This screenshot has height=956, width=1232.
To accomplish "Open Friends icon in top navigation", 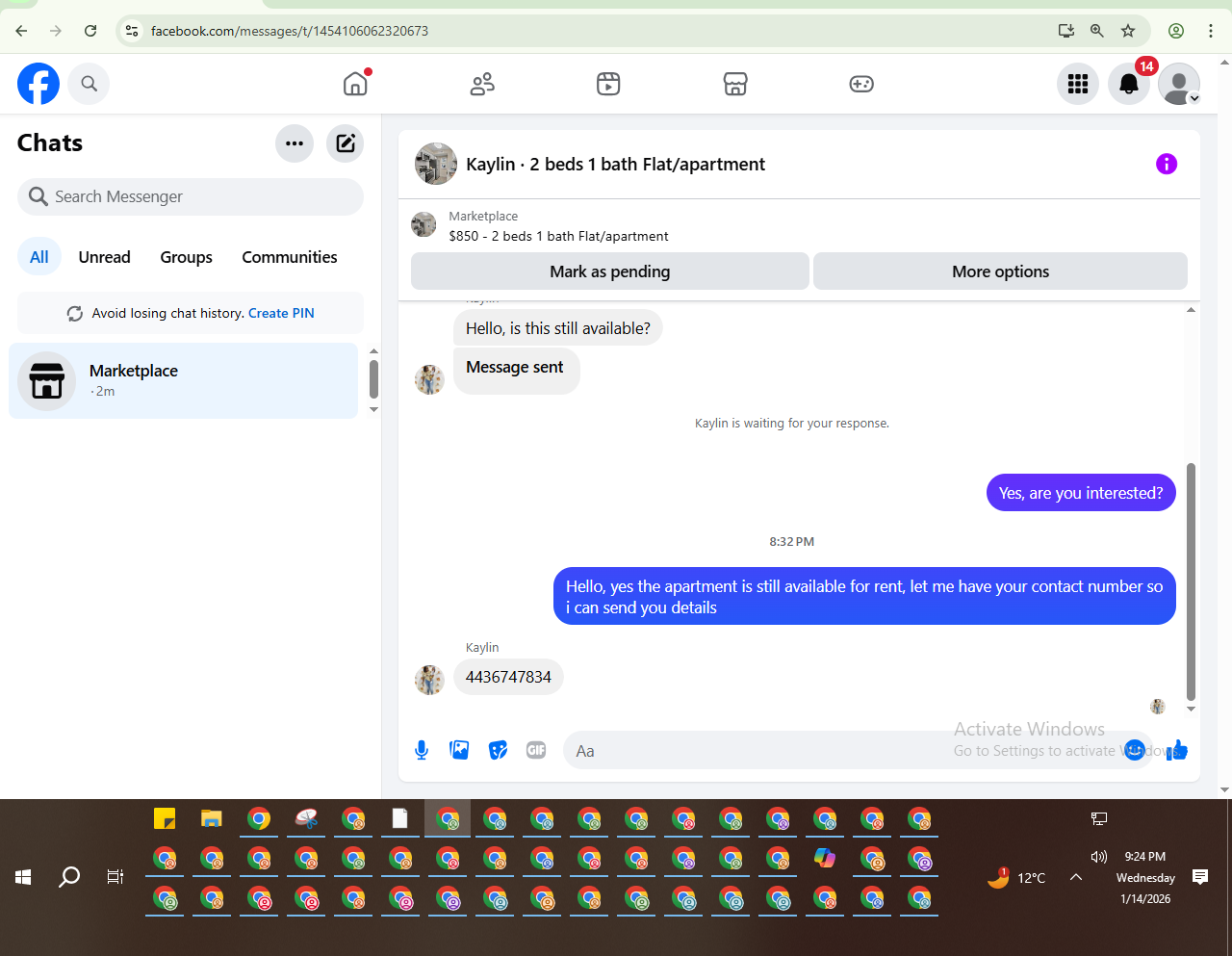I will tap(482, 84).
